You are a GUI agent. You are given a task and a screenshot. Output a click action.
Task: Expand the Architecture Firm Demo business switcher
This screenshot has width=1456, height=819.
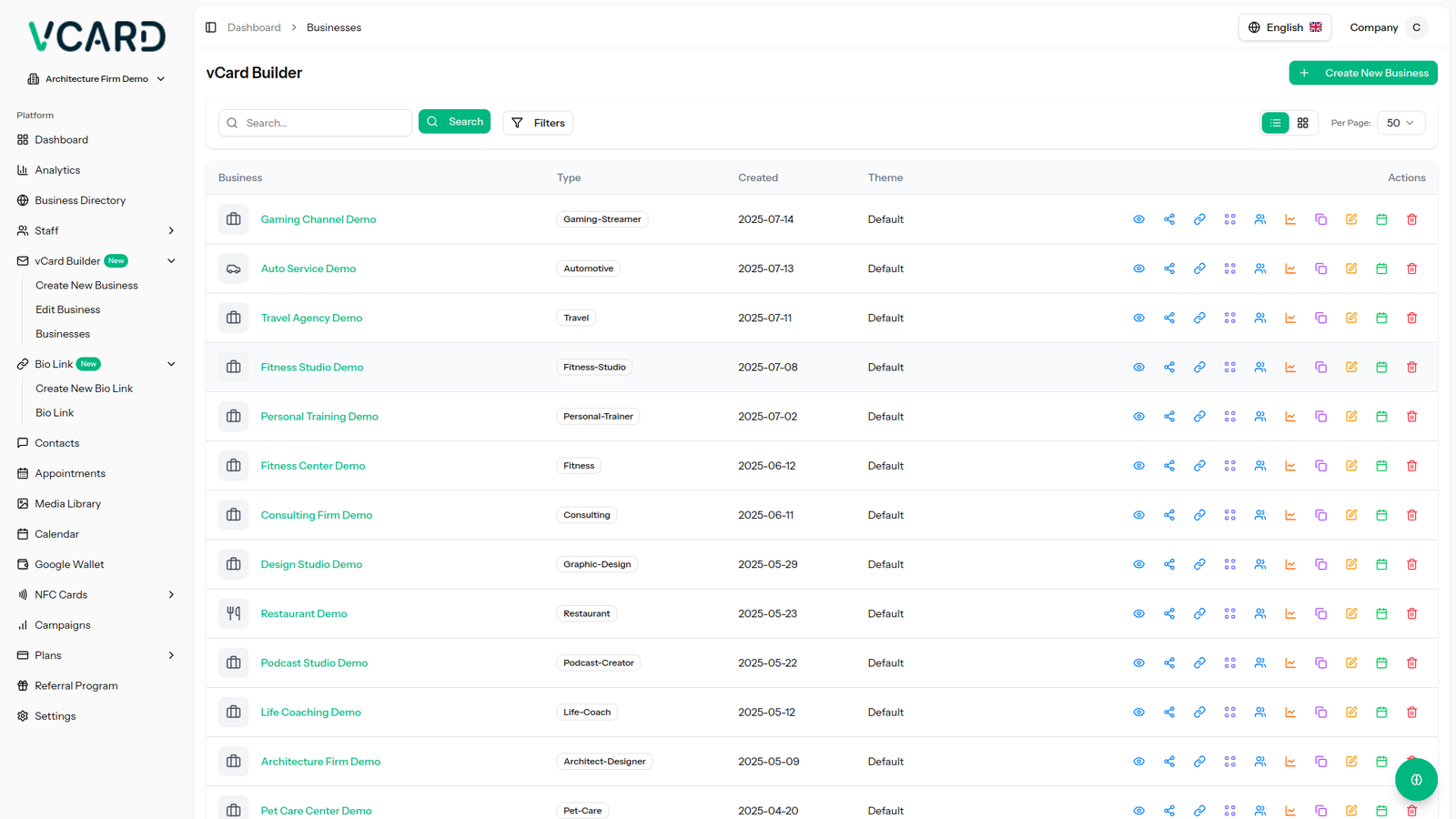pos(96,79)
